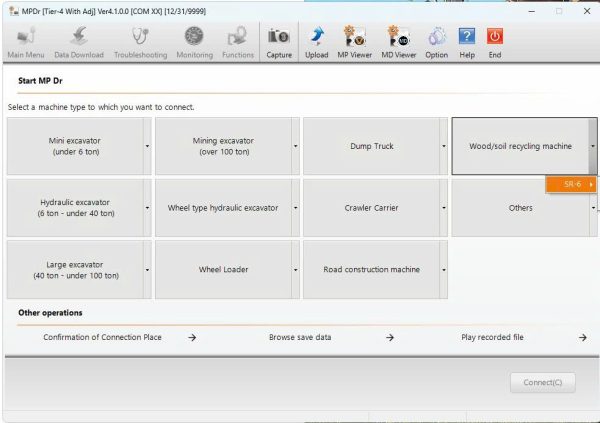This screenshot has width=600, height=423.
Task: Select Wheel type hydraulic excavator
Action: coord(223,208)
